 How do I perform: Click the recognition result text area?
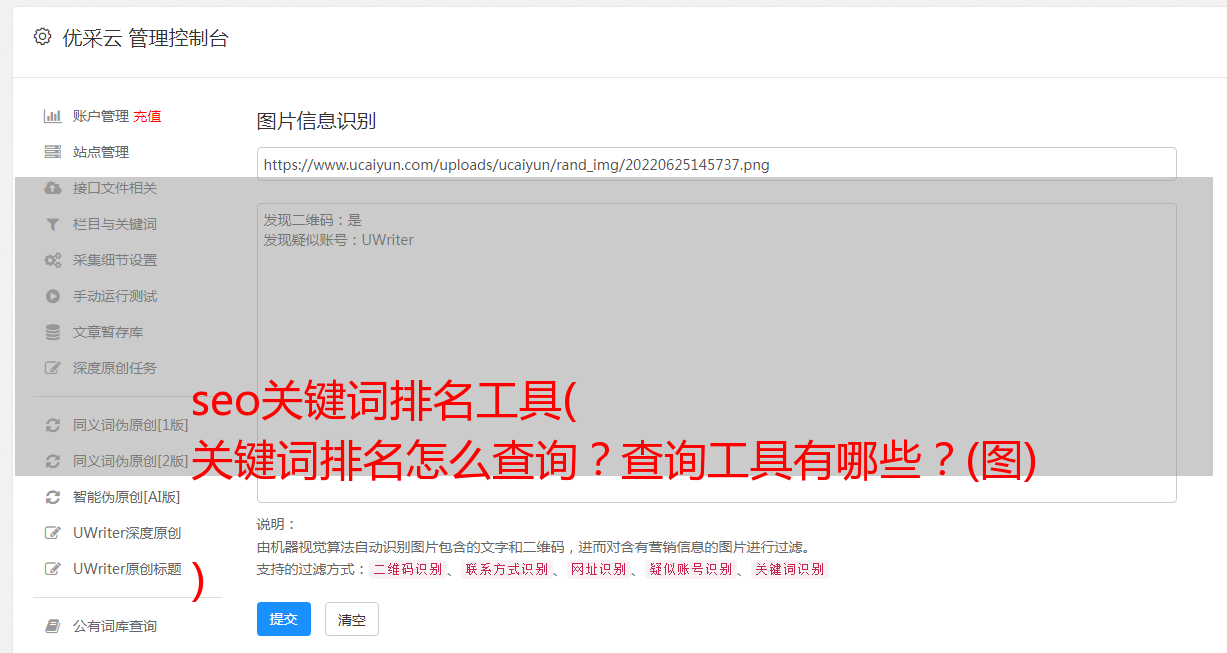point(716,353)
